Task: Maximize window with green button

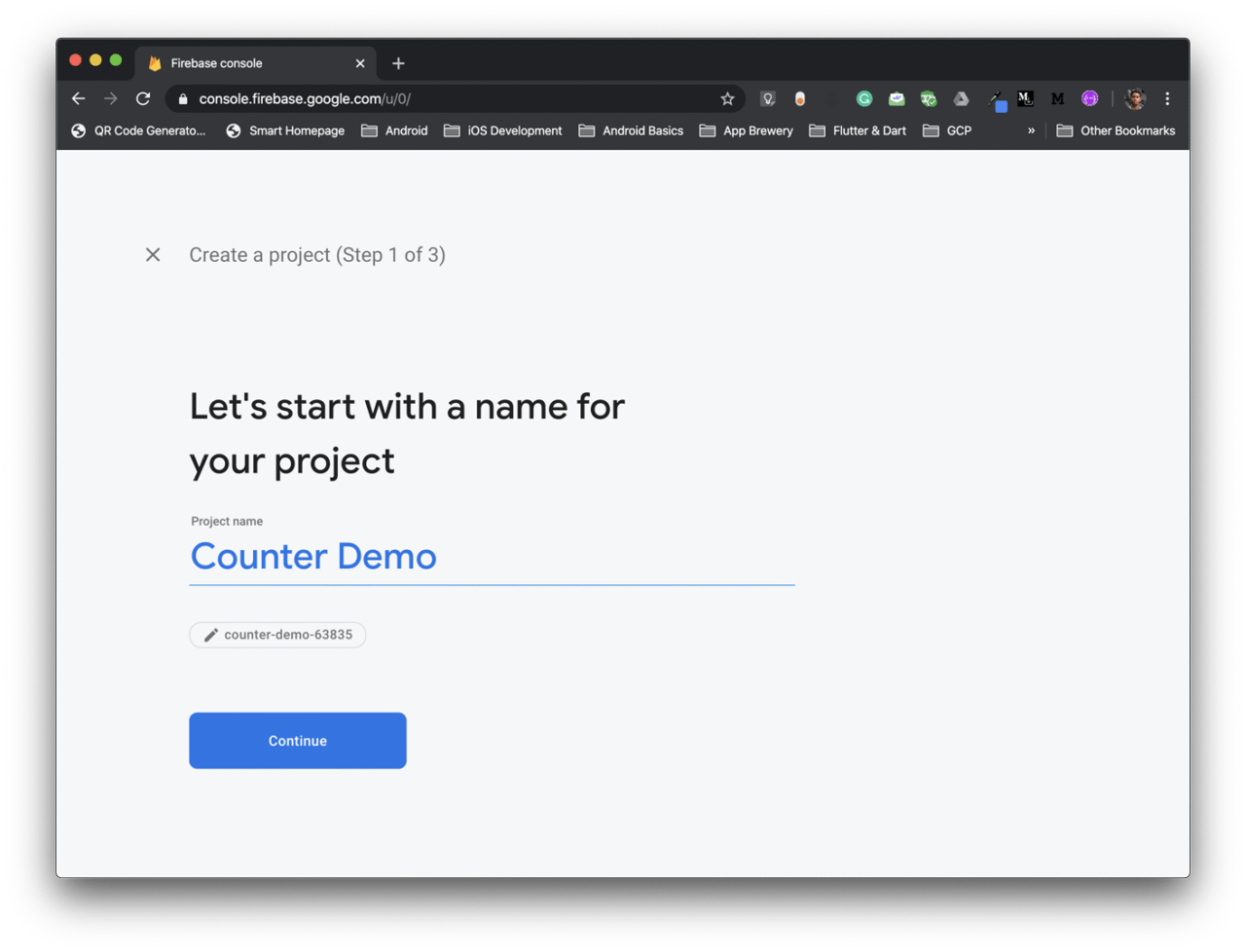Action: [116, 60]
